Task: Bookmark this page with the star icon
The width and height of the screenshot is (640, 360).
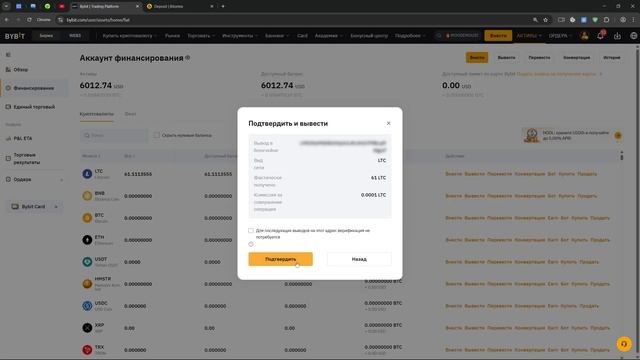Action: coord(545,20)
